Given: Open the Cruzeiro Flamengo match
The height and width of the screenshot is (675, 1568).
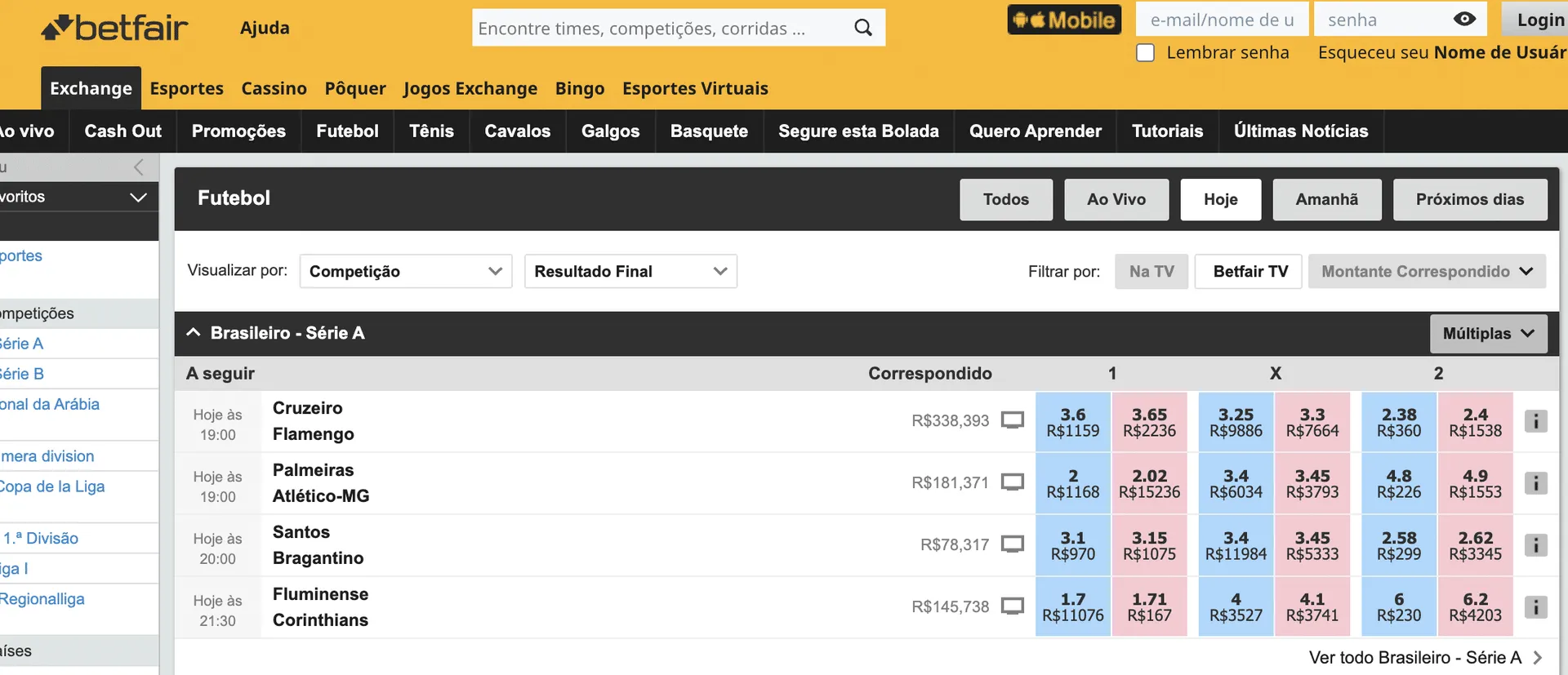Looking at the screenshot, I should tap(313, 421).
